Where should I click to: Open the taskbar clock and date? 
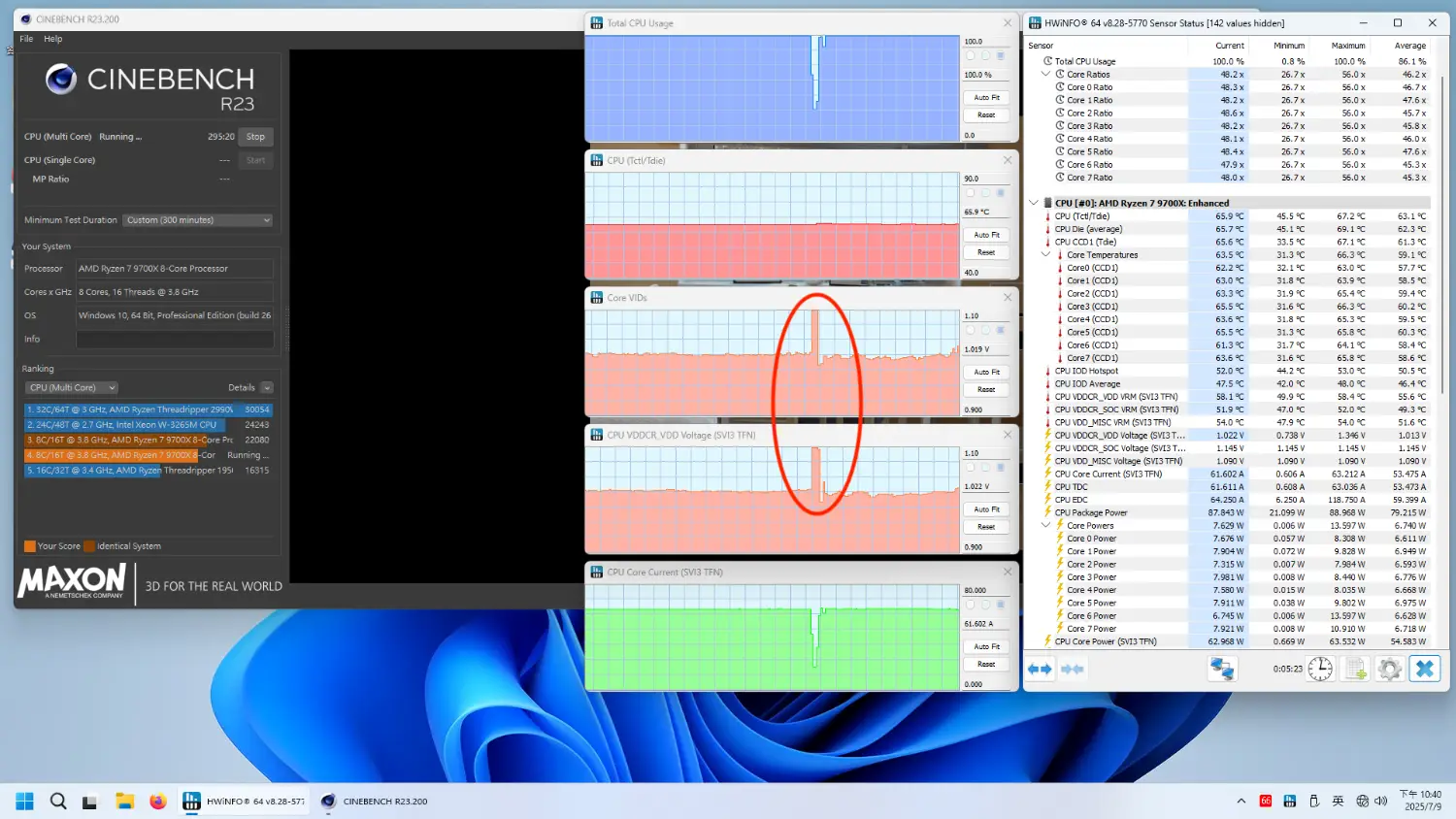pyautogui.click(x=1420, y=801)
